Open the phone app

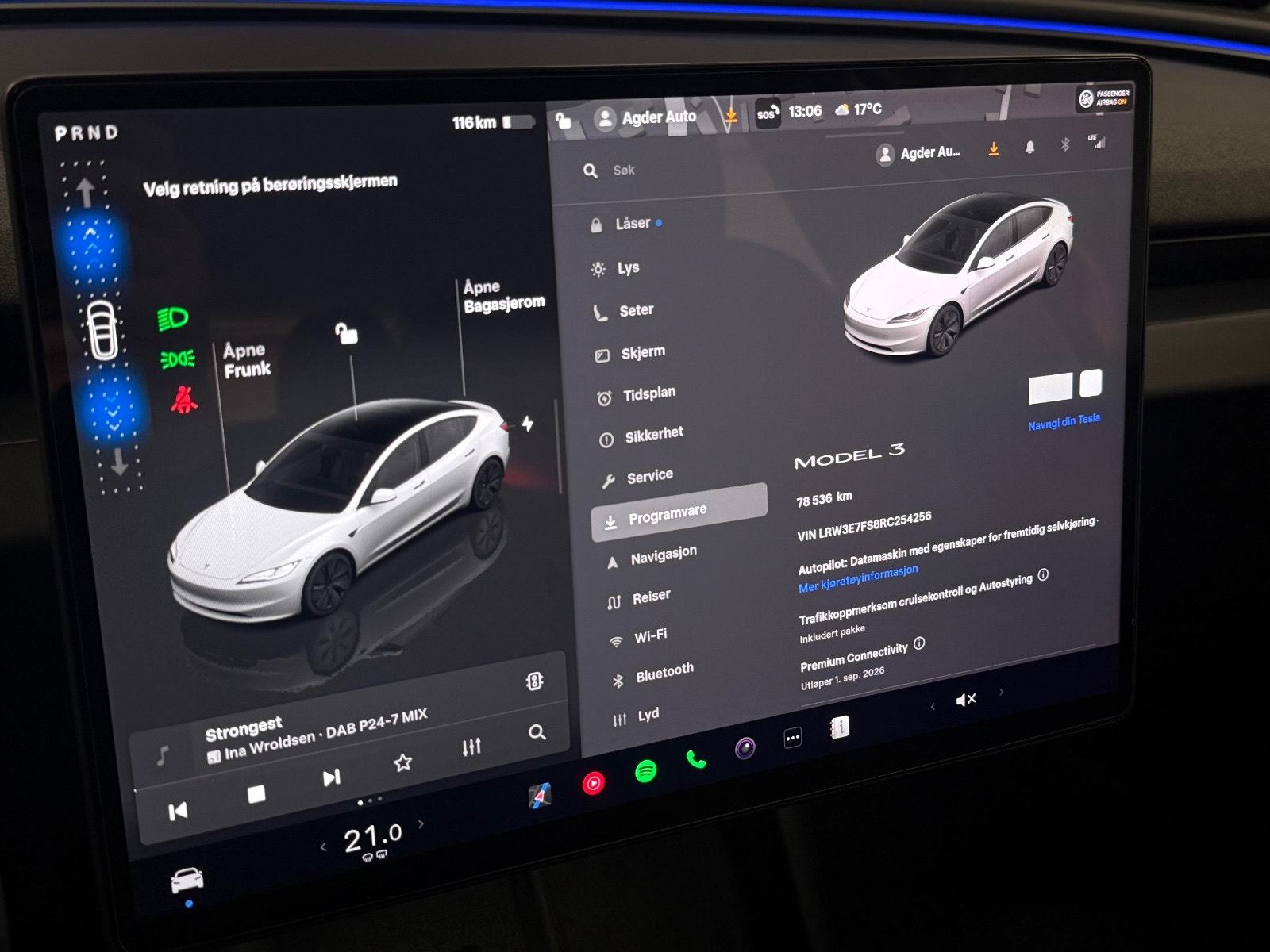coord(696,760)
